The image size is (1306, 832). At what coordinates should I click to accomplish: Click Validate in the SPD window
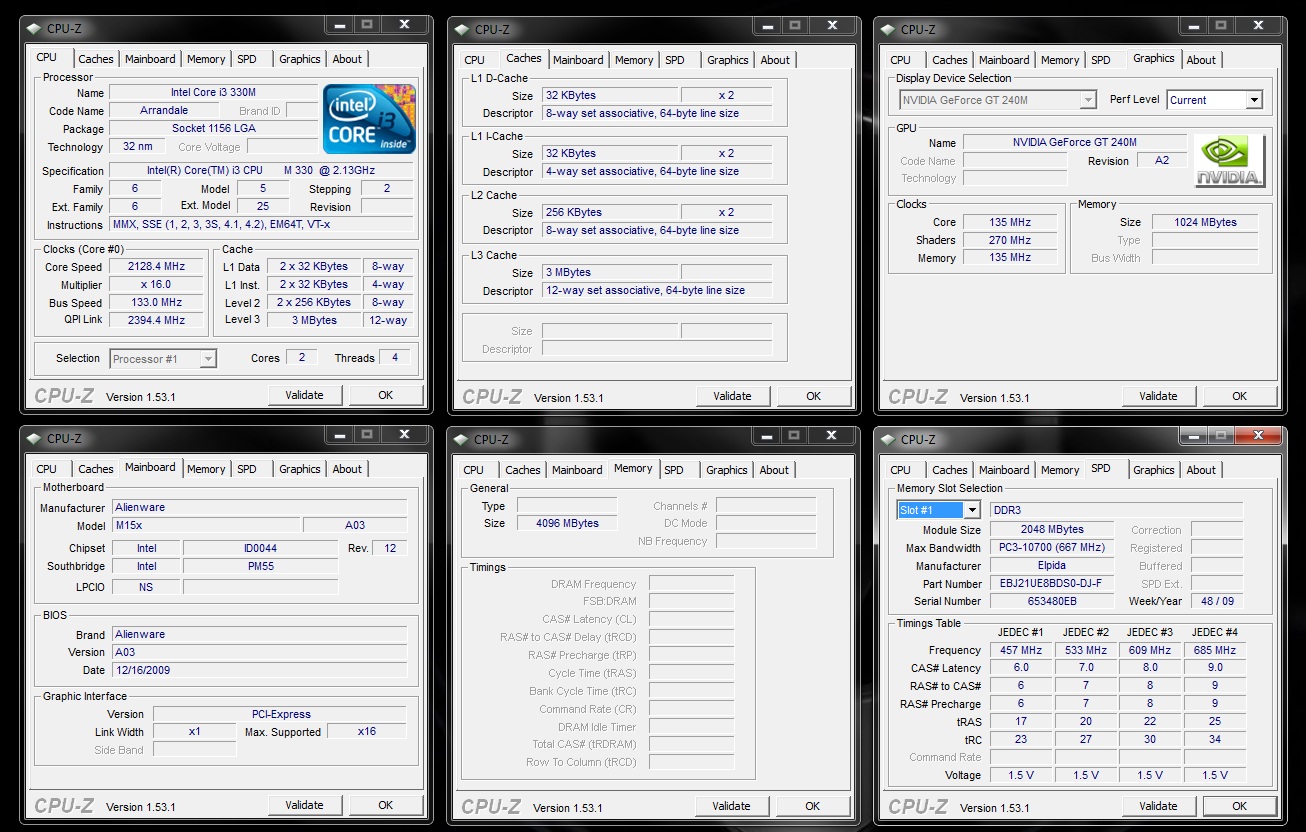1158,806
